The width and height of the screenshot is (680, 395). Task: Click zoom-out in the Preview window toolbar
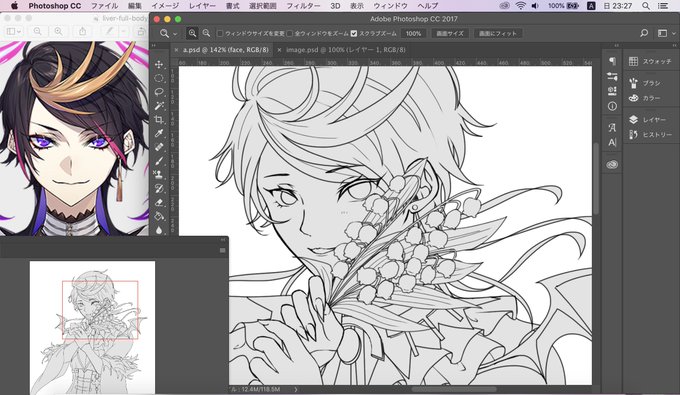coord(38,31)
